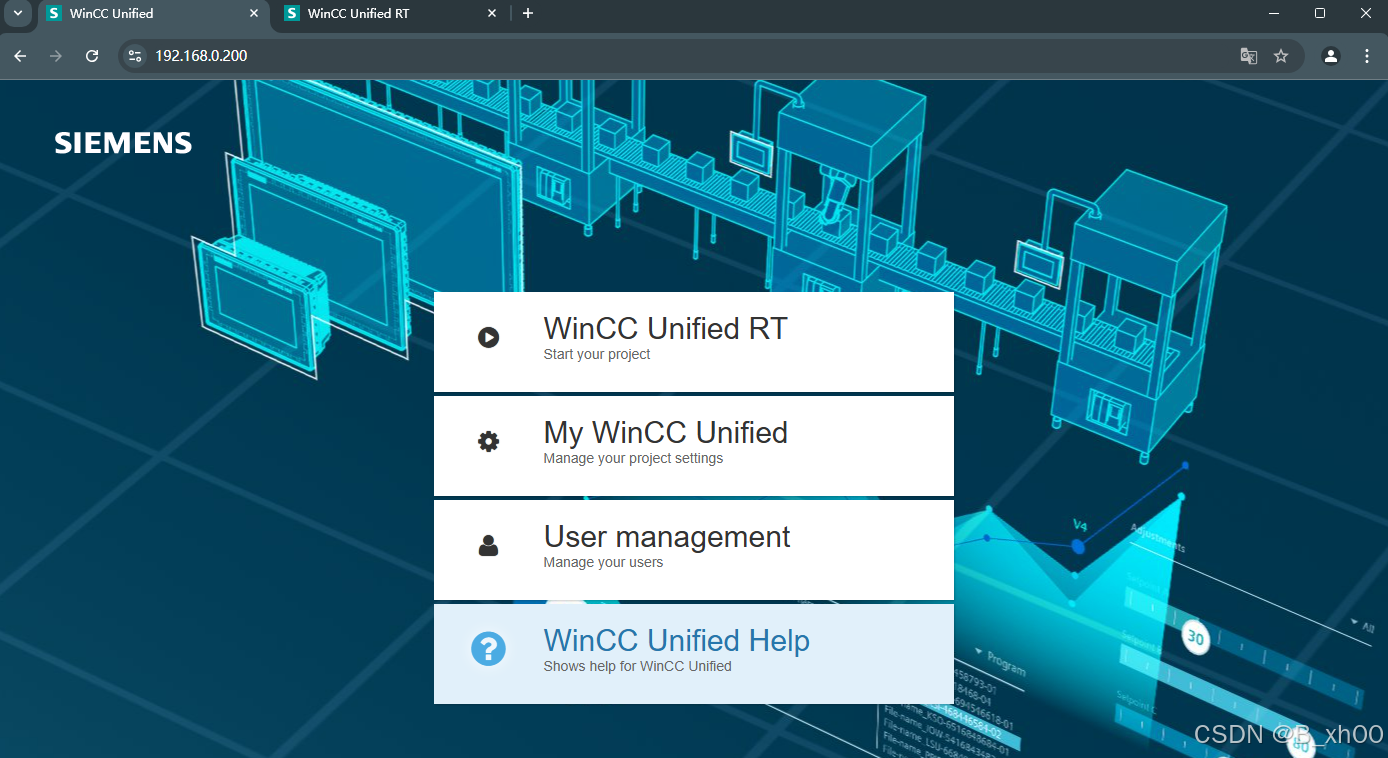This screenshot has height=758, width=1388.
Task: Close the WinCC Unified RT browser tab
Action: 492,14
